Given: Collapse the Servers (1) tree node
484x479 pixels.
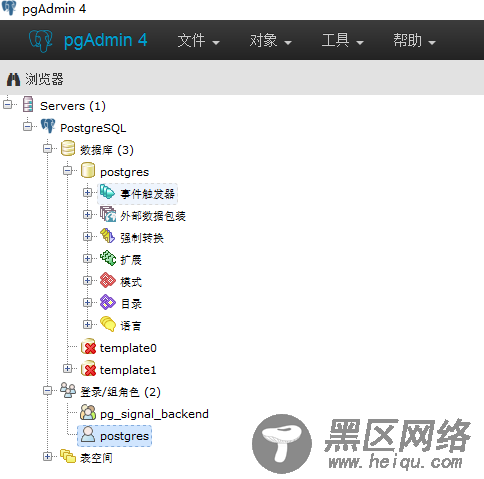Looking at the screenshot, I should [x=7, y=104].
